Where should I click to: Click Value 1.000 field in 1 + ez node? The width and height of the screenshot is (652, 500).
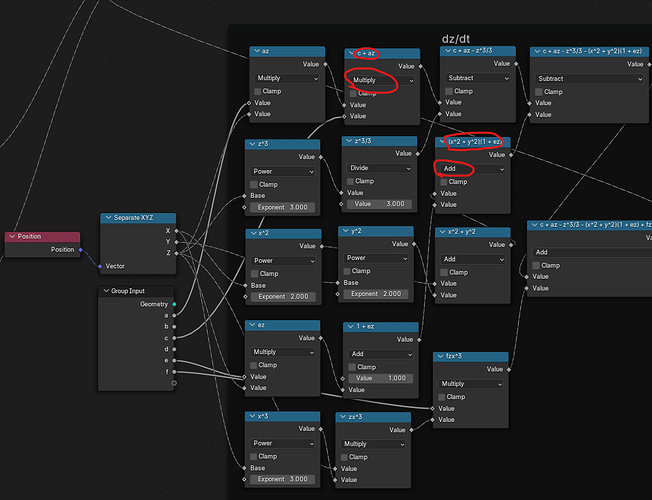381,378
